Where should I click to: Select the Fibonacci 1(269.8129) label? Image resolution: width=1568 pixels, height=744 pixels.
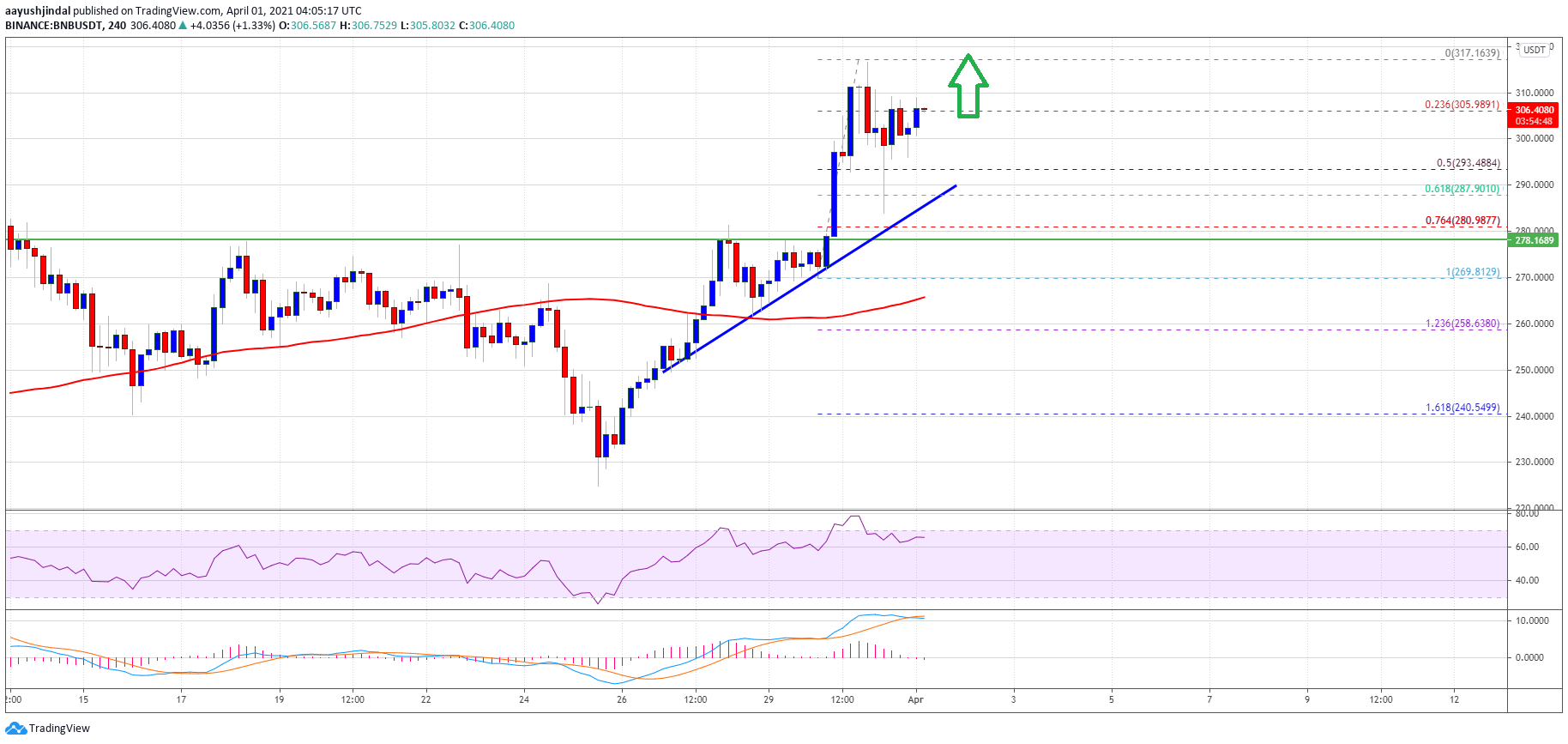click(x=1473, y=272)
